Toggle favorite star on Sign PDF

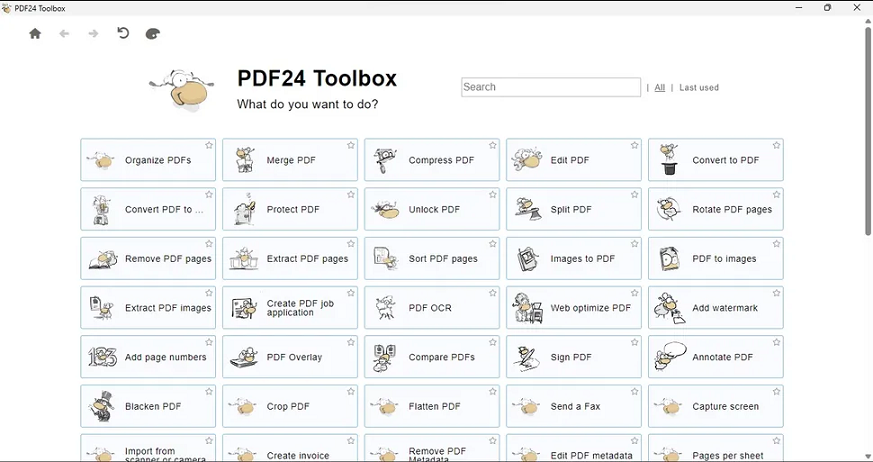pyautogui.click(x=635, y=342)
